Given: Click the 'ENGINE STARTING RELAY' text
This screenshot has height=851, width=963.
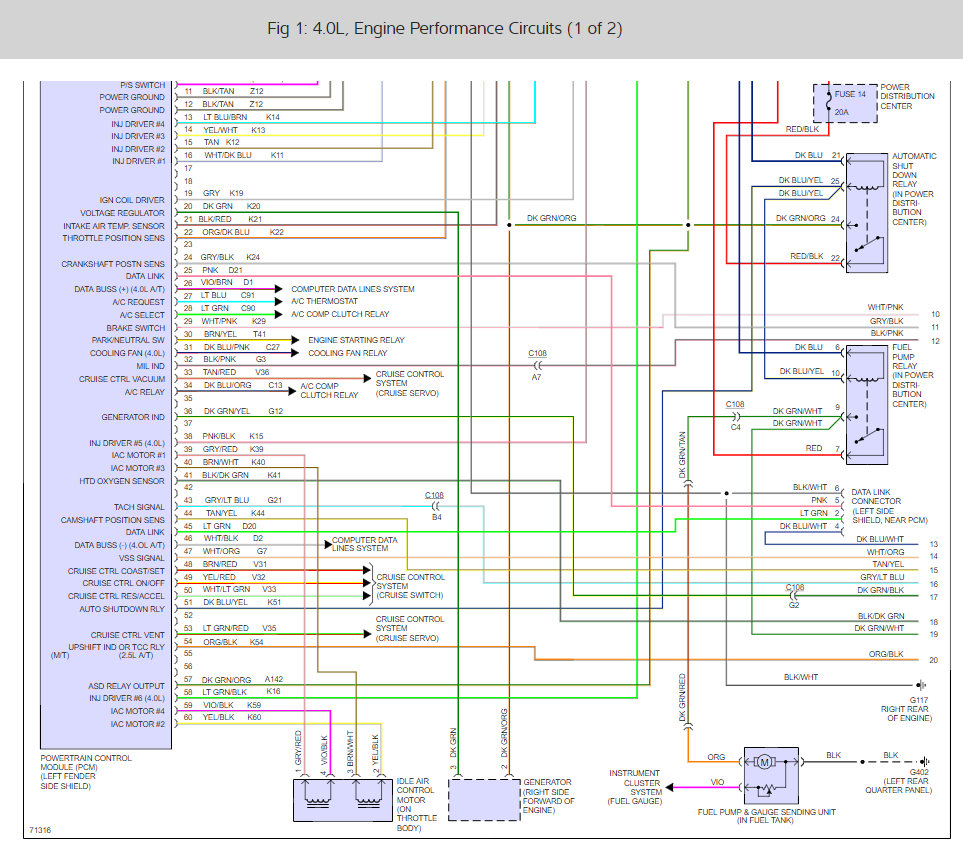Looking at the screenshot, I should (x=356, y=340).
